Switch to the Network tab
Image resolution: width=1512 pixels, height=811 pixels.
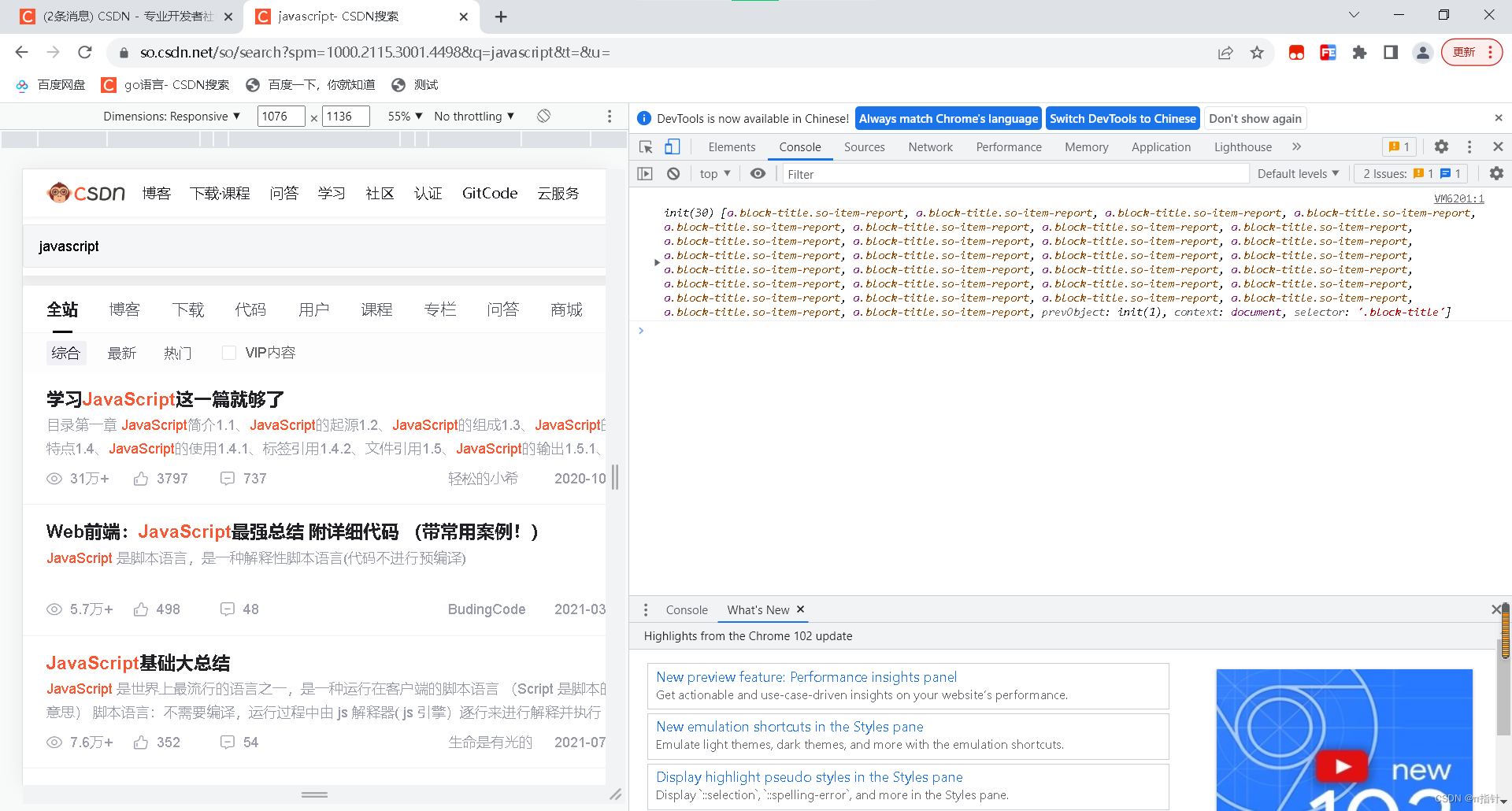[x=930, y=146]
